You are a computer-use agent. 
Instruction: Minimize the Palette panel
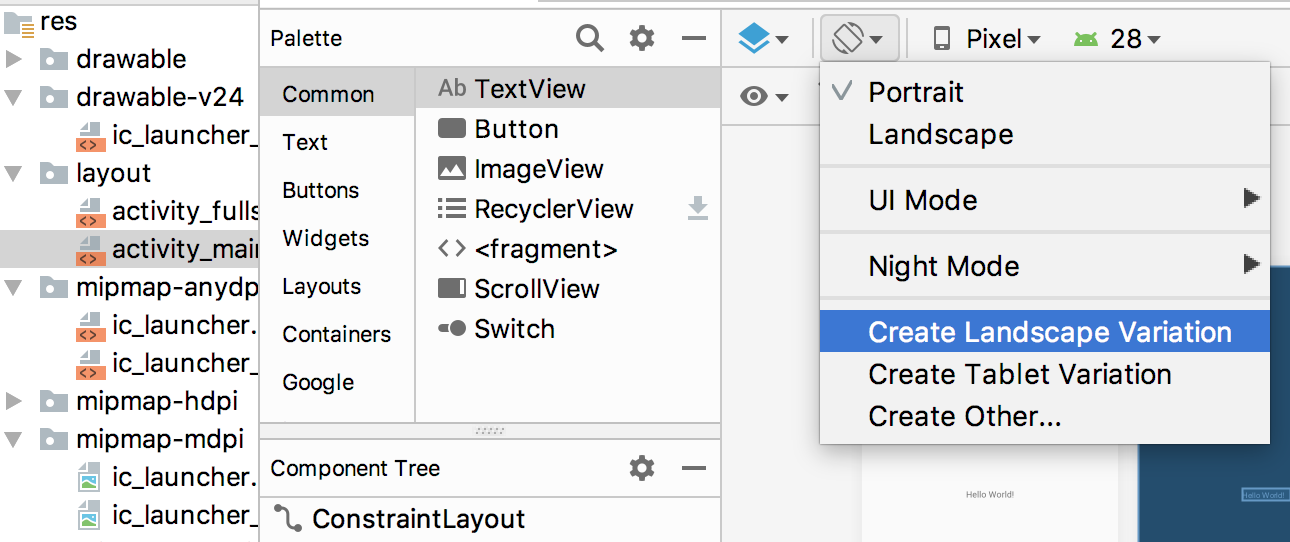point(693,39)
